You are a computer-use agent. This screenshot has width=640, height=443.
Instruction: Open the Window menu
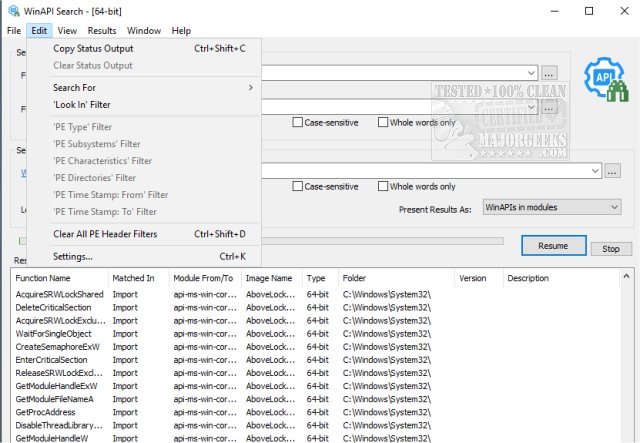[x=144, y=31]
